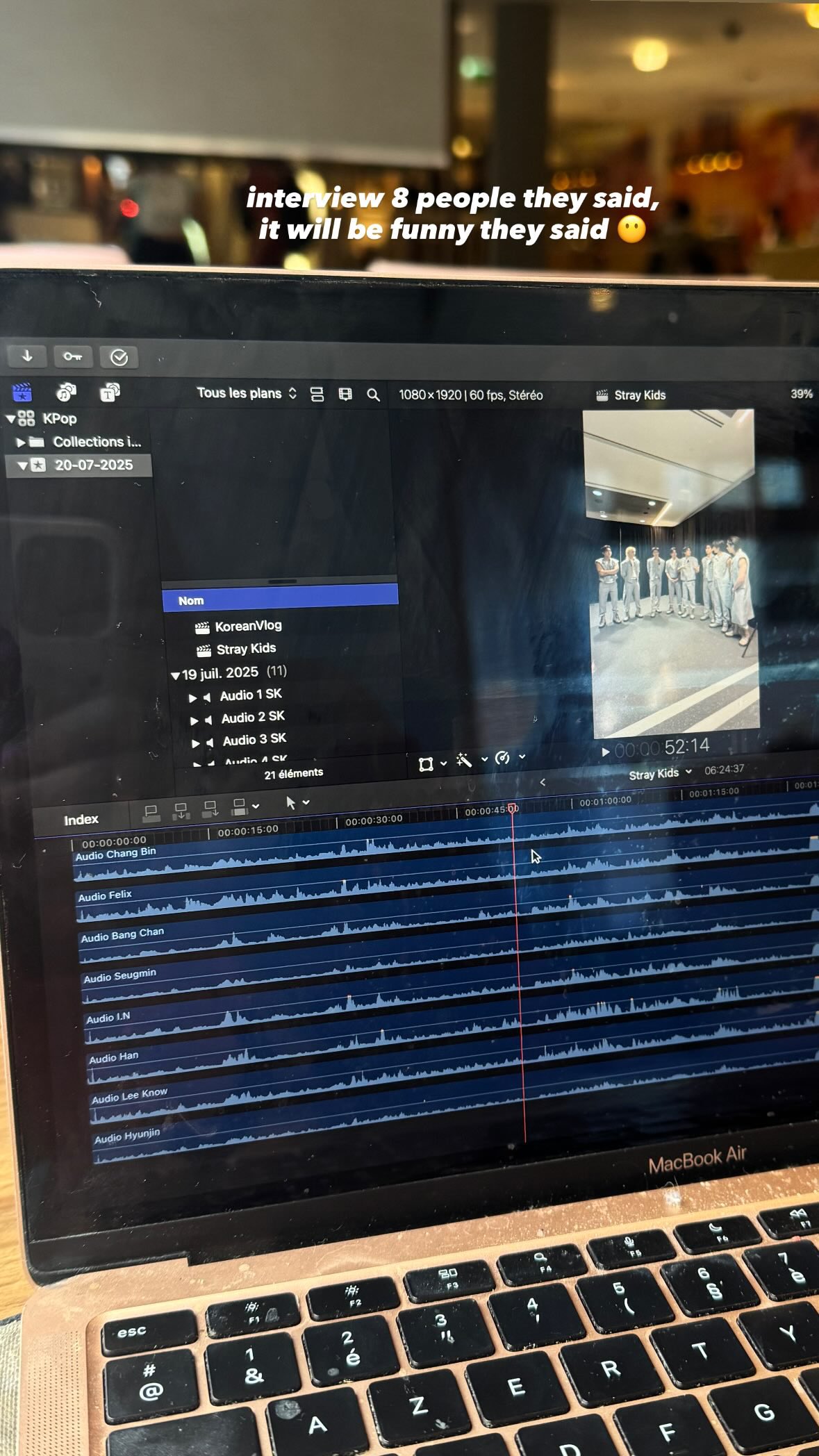This screenshot has width=819, height=1456.
Task: Click the Transform tool icon
Action: tap(426, 764)
